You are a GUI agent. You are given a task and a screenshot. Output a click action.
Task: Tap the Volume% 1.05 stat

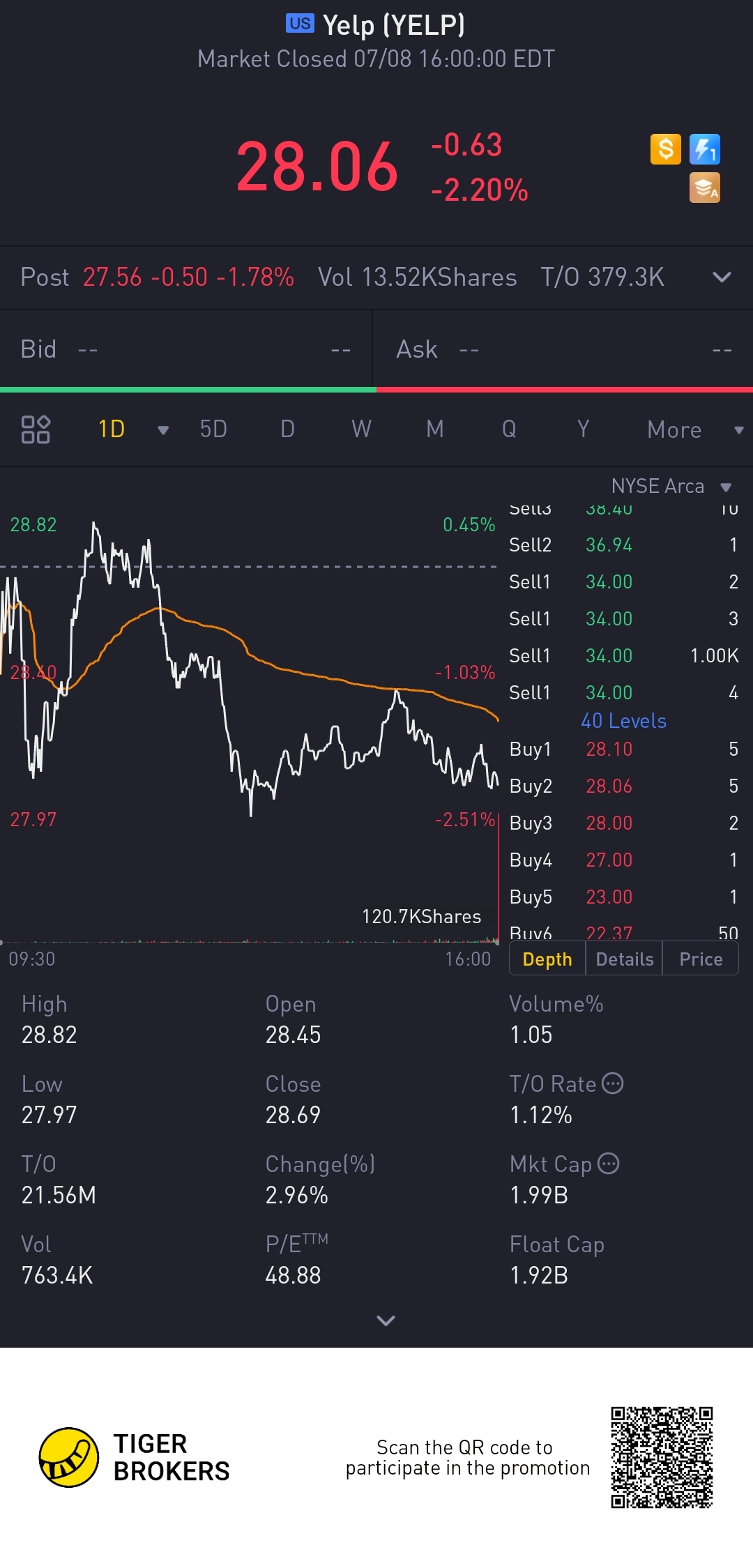click(556, 1019)
